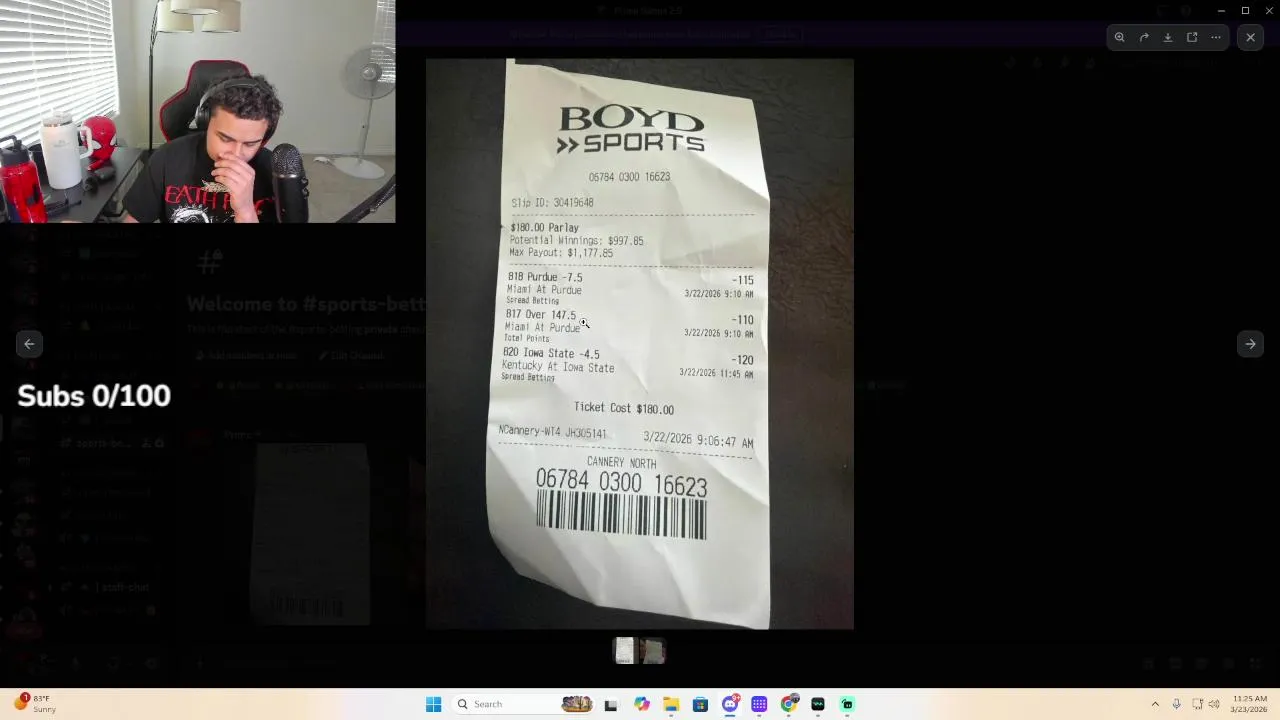Open Task View from the taskbar
This screenshot has width=1280, height=720.
611,704
